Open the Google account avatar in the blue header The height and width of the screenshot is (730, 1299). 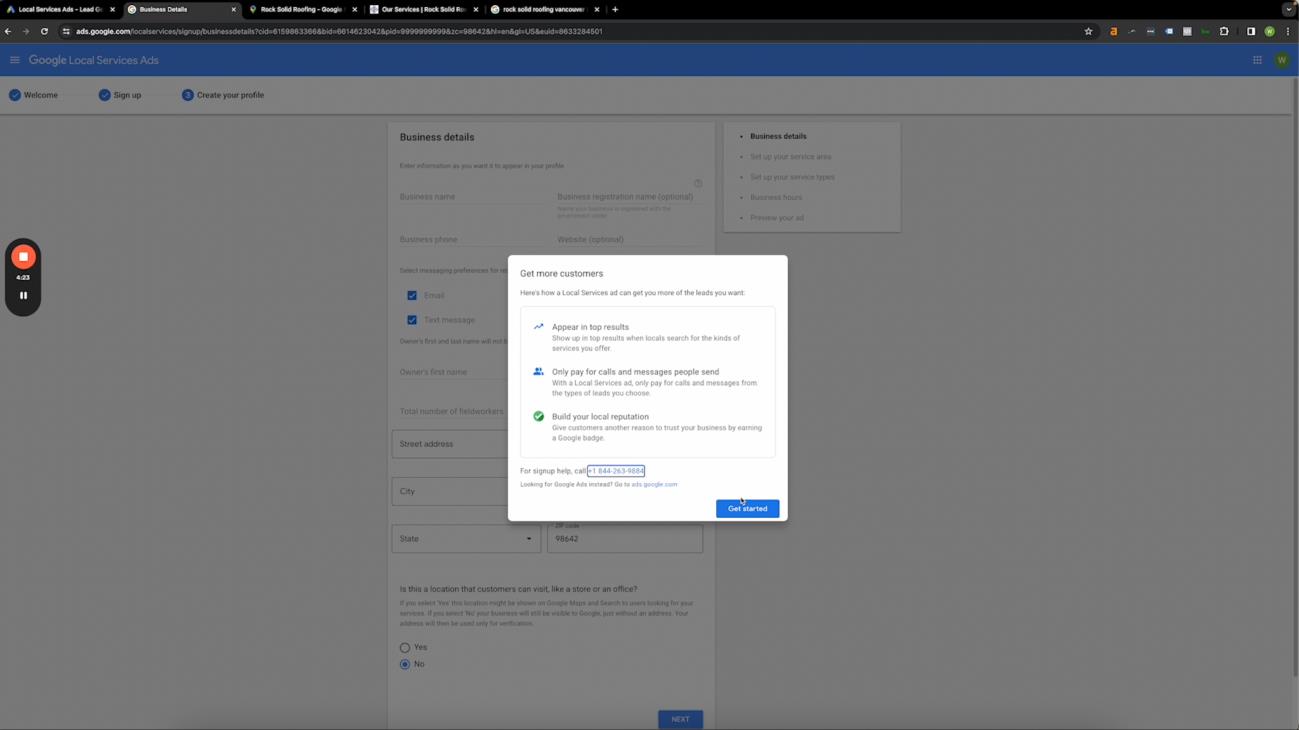point(1282,60)
